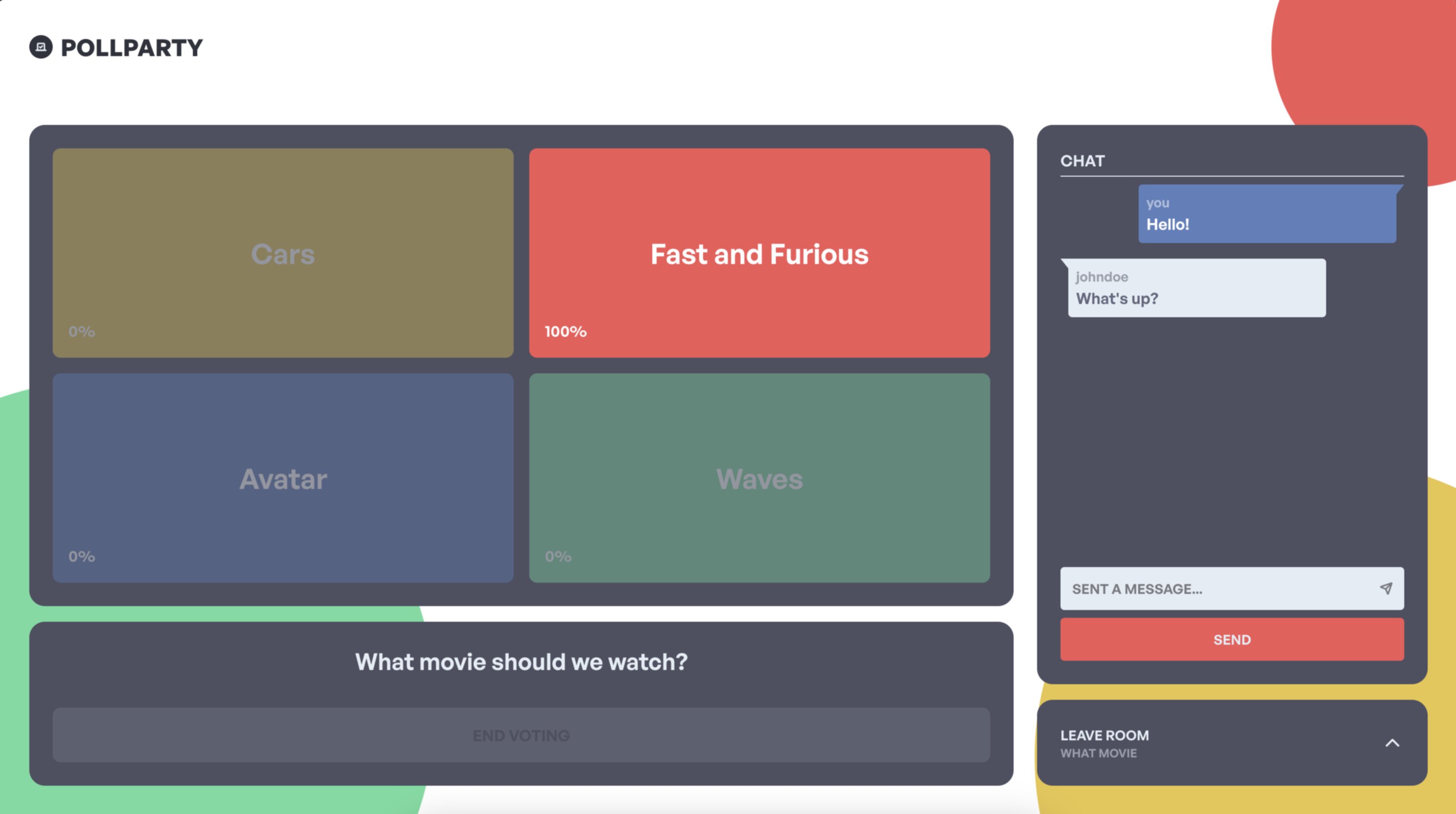The height and width of the screenshot is (814, 1456).
Task: Expand the Leave Room chevron arrow
Action: [1392, 743]
